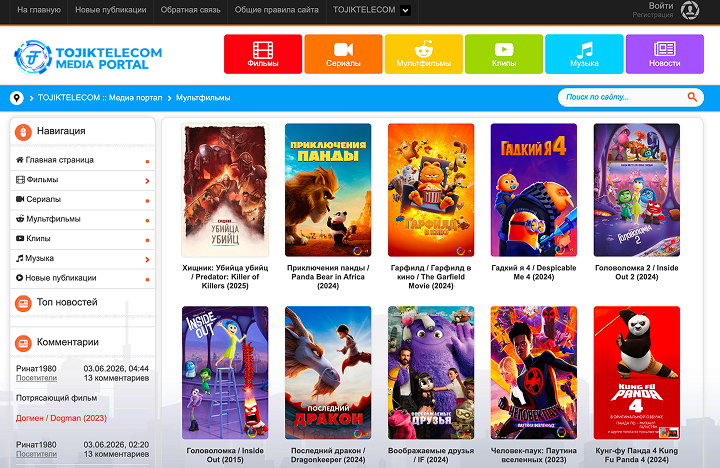This screenshot has height=468, width=720.
Task: Focus the Поиск по сайту search field
Action: point(622,97)
